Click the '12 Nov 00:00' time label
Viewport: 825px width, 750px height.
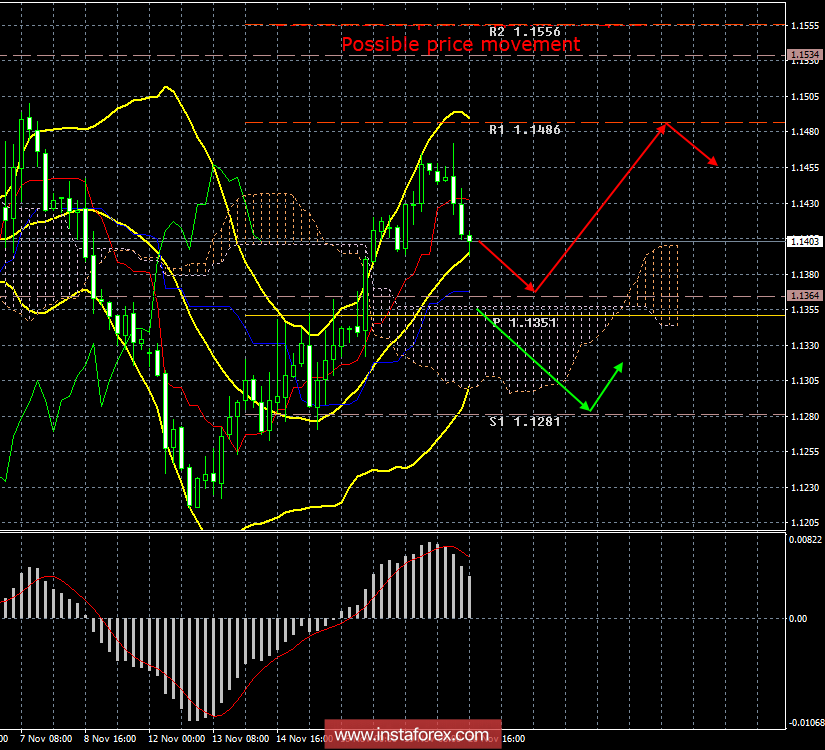coord(177,739)
